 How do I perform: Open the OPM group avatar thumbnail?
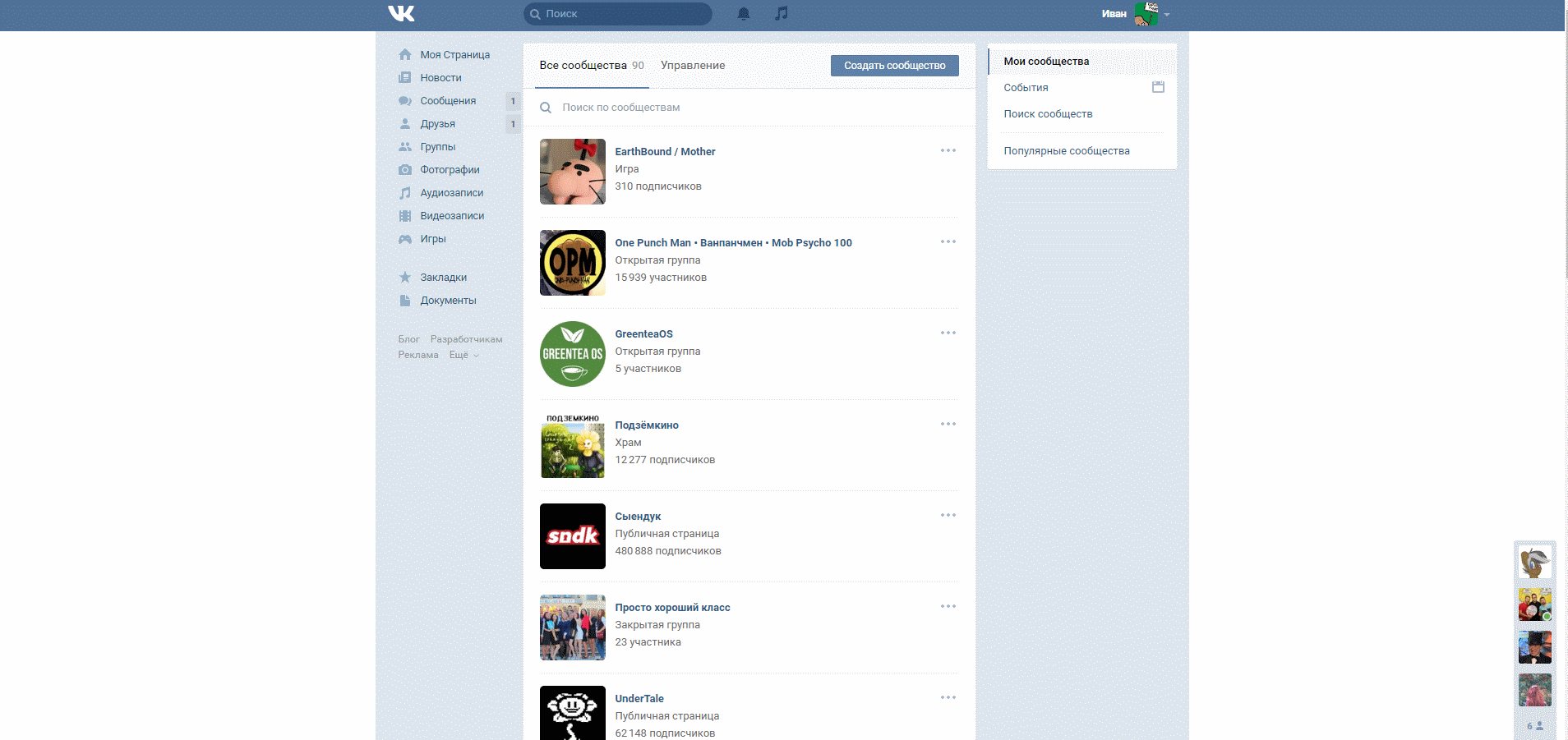[x=573, y=263]
